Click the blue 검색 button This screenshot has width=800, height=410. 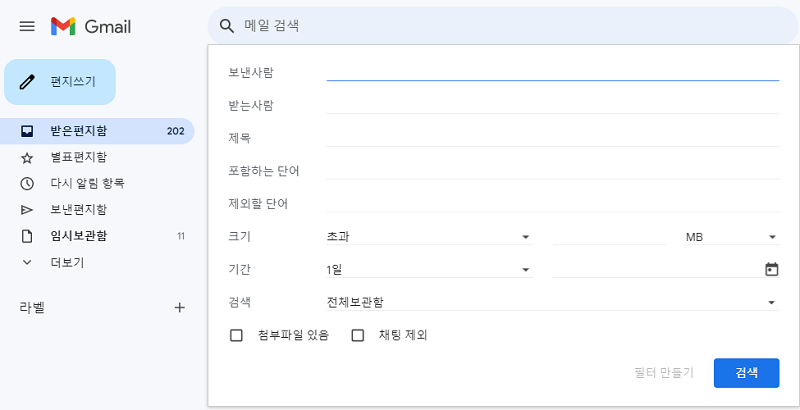pyautogui.click(x=746, y=372)
